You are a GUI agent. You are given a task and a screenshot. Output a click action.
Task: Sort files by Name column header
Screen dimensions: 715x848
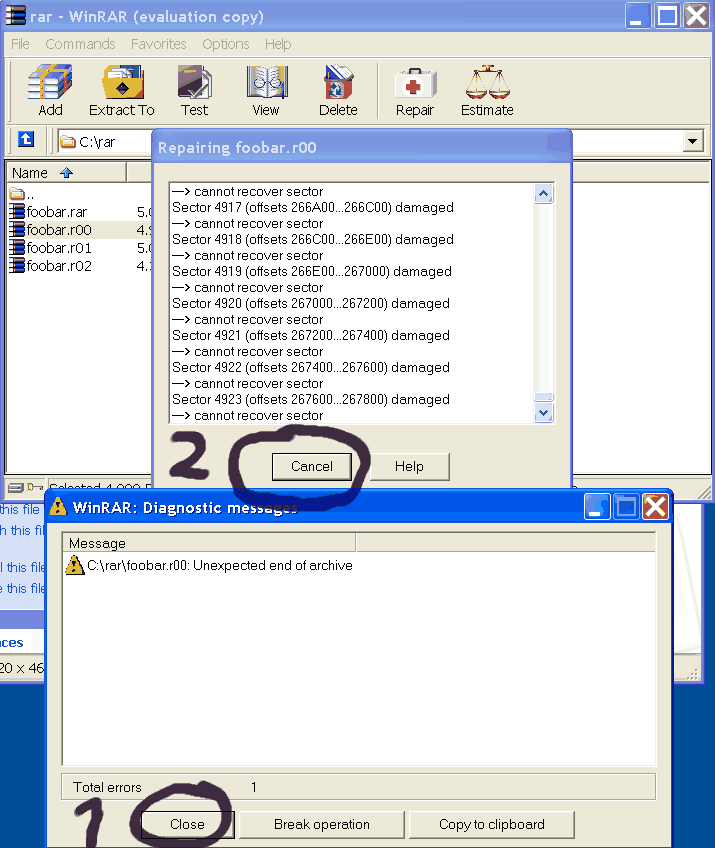(66, 173)
